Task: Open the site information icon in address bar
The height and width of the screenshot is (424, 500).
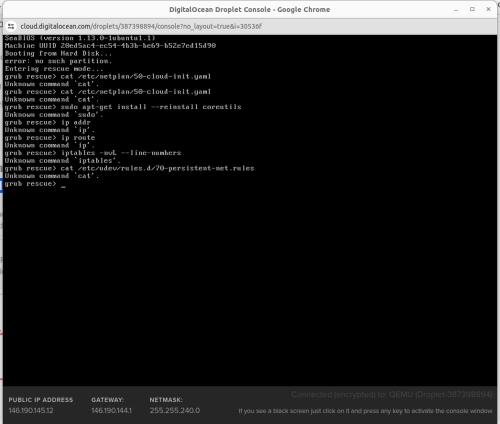Action: point(11,26)
